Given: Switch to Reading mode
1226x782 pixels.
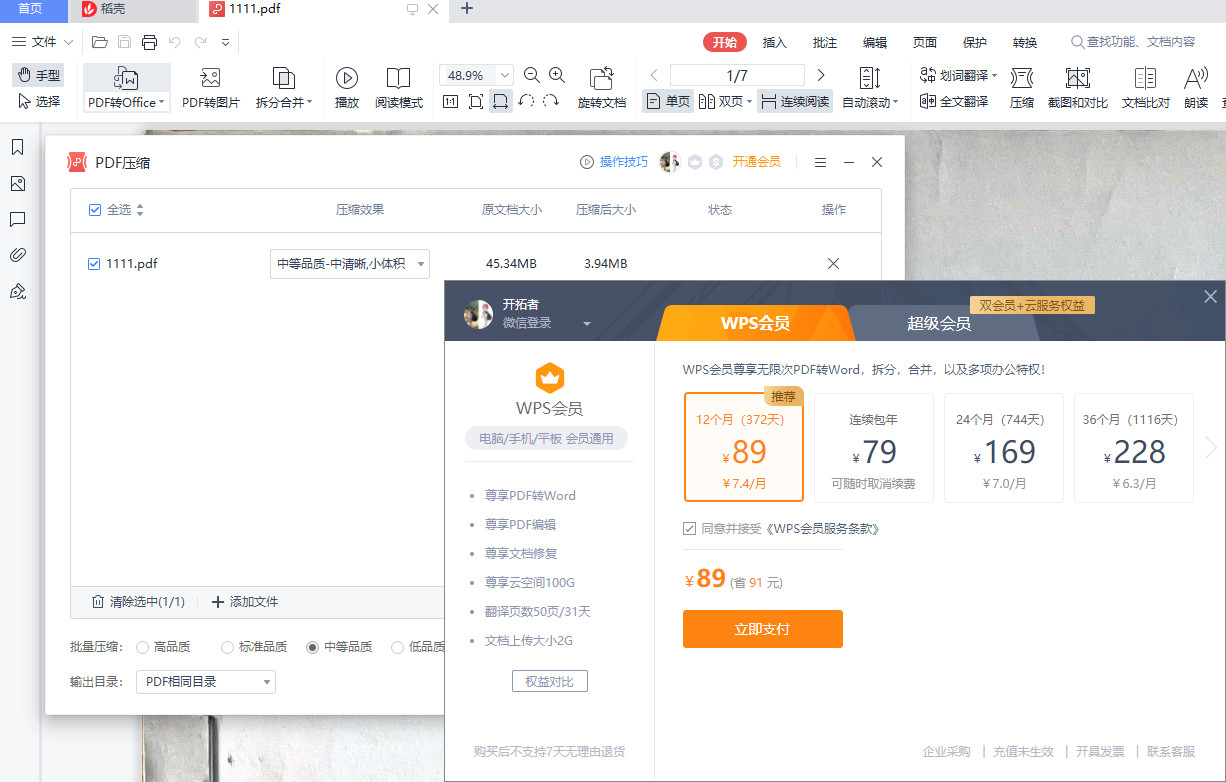Looking at the screenshot, I should [399, 88].
